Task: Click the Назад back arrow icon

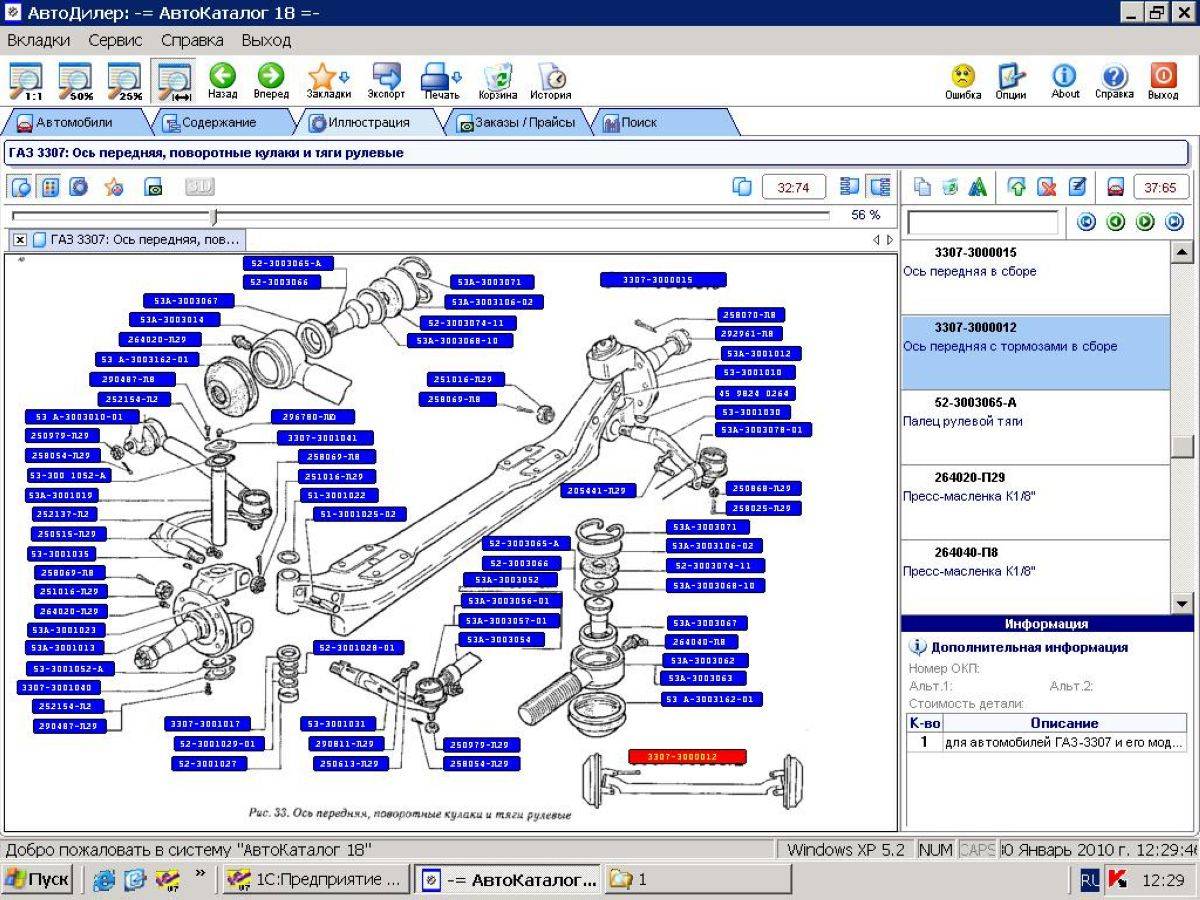Action: pyautogui.click(x=222, y=76)
